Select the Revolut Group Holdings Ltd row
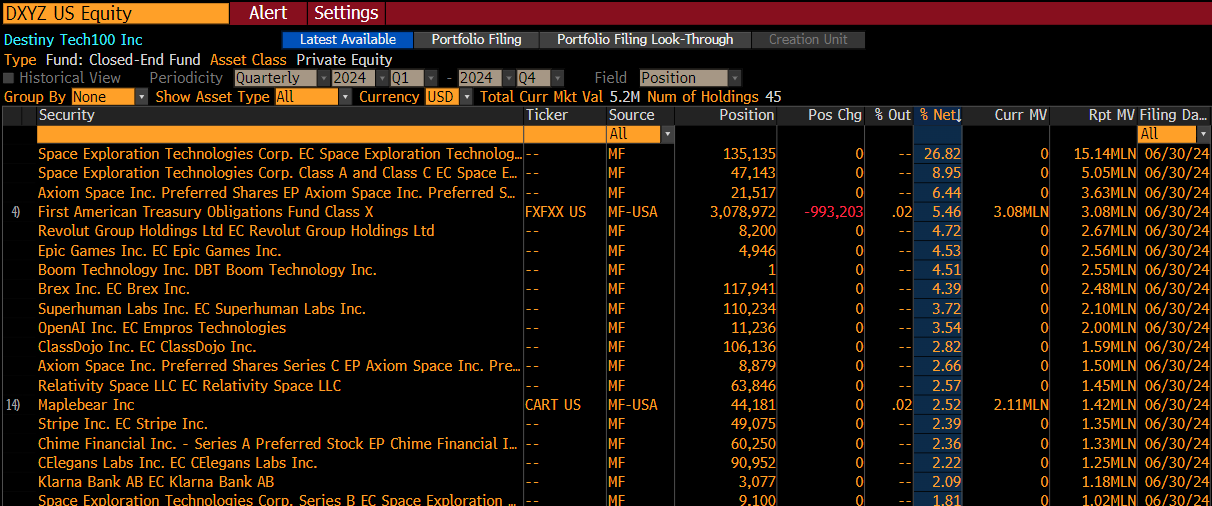Screen dimensions: 1212x506 click(605, 231)
